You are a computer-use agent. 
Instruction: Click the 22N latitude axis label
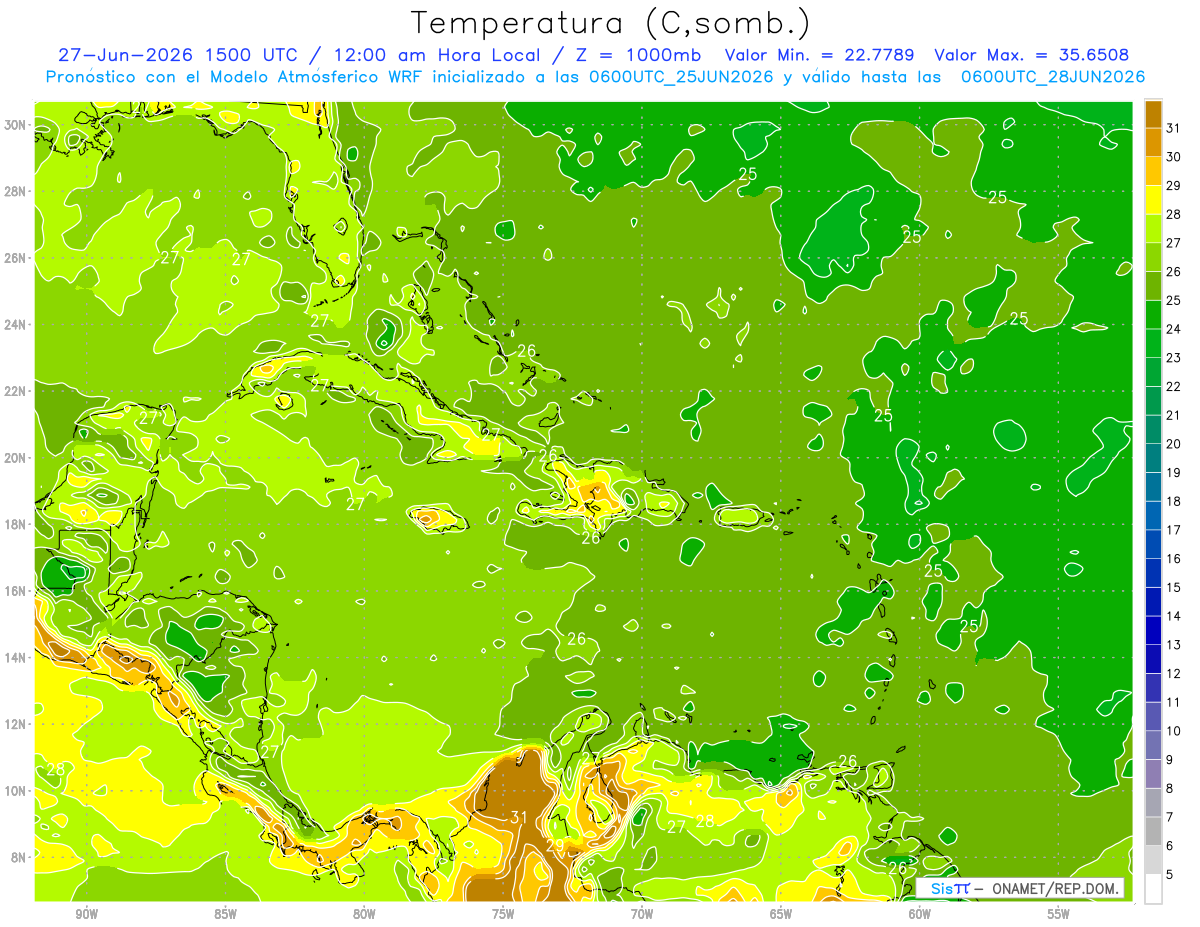(x=15, y=391)
